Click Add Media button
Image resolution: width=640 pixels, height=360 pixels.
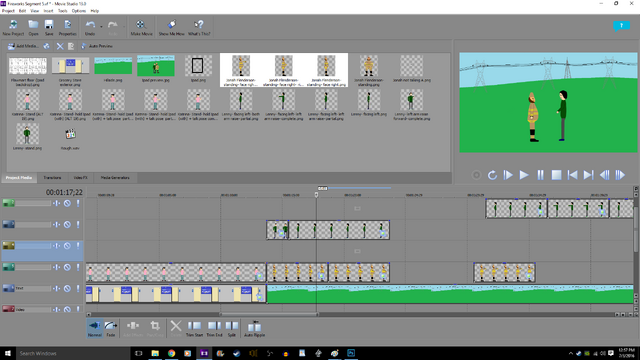24,46
